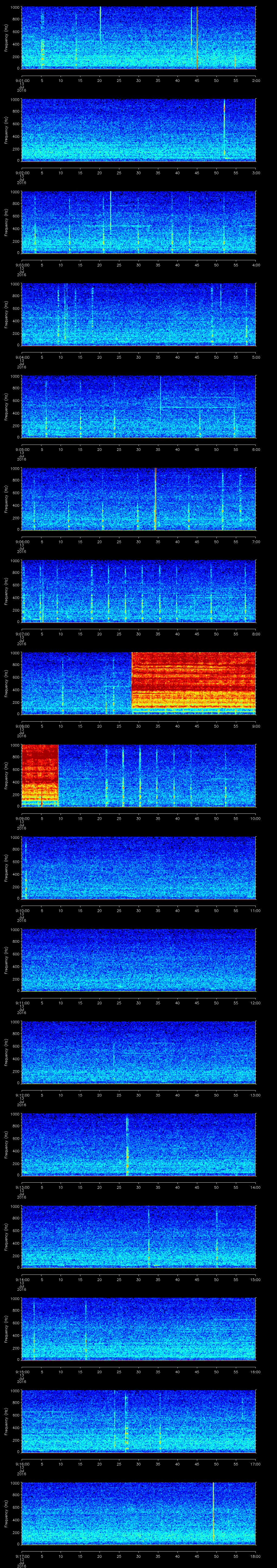Click the '18:00' end time label
Image resolution: width=277 pixels, height=1568 pixels.
click(x=256, y=1556)
